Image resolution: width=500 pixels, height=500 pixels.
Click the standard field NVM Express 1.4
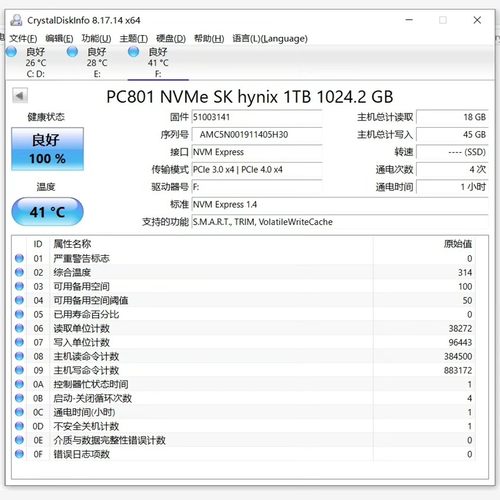pyautogui.click(x=340, y=204)
